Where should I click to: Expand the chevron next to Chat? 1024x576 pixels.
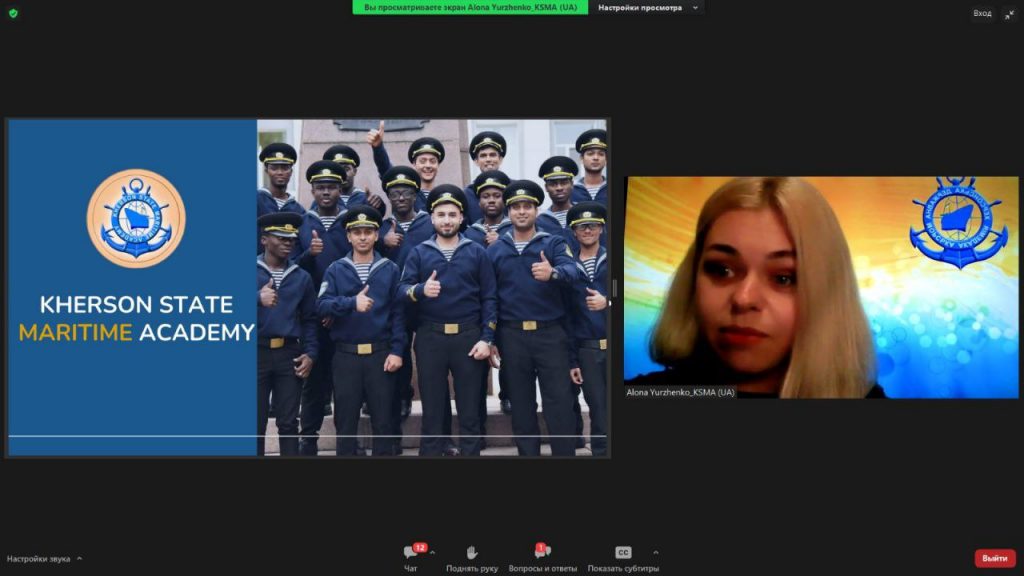433,552
